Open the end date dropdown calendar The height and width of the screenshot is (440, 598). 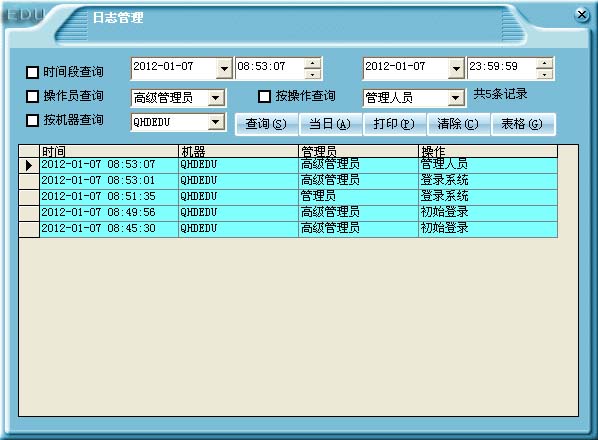tap(456, 69)
